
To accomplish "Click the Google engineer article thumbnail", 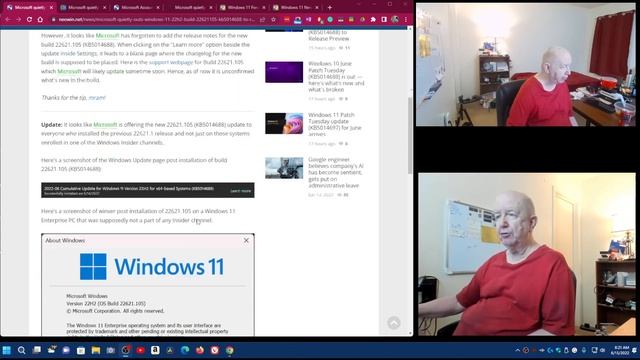I will [x=284, y=168].
